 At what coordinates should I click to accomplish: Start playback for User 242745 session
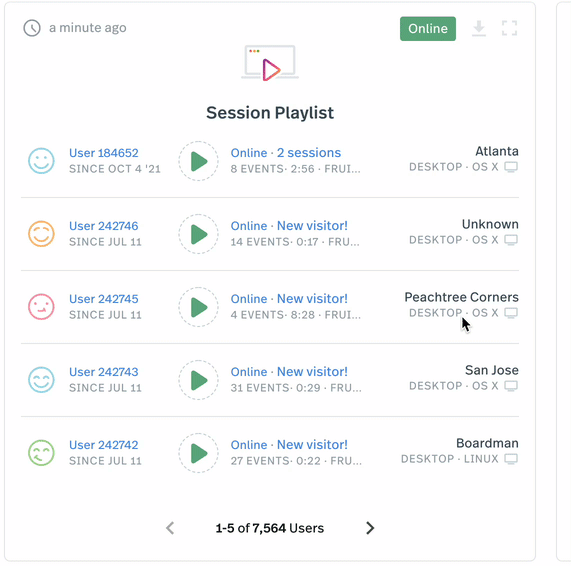click(198, 307)
